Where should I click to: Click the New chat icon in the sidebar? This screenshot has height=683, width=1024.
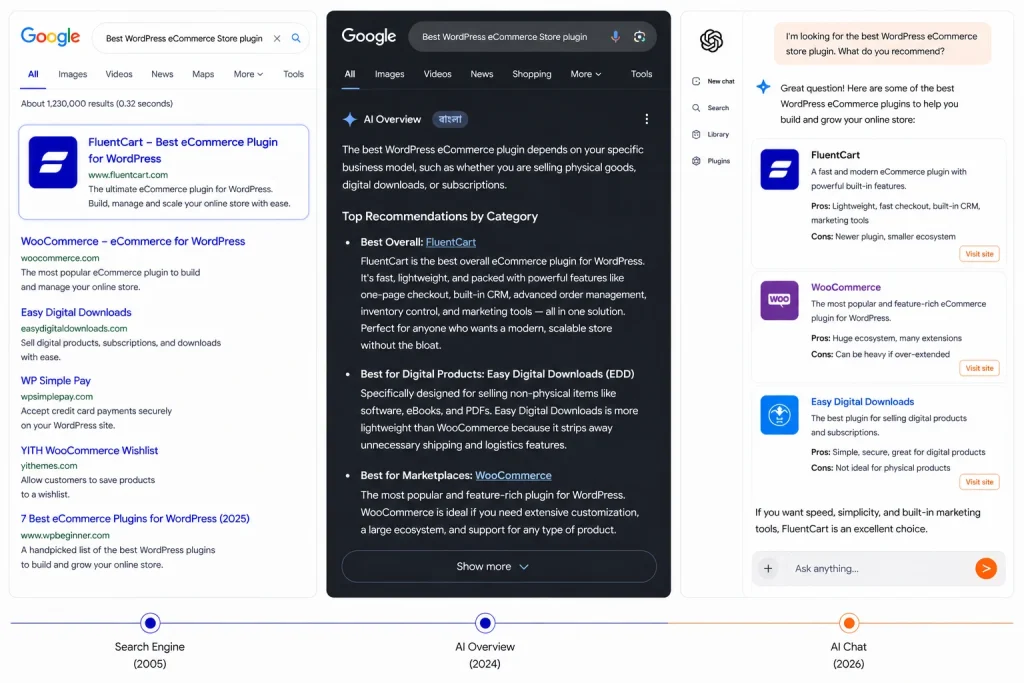(x=696, y=81)
